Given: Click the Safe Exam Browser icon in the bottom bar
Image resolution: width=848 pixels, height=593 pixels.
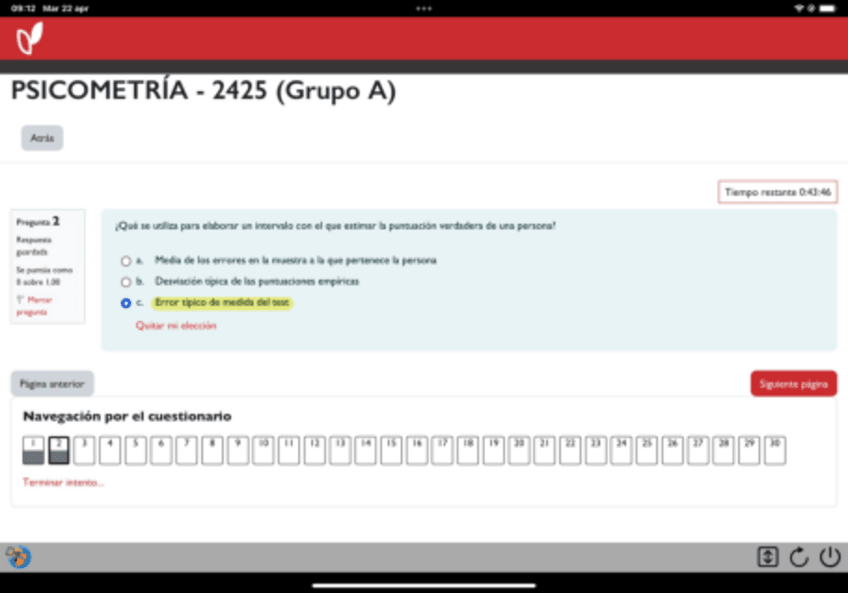Looking at the screenshot, I should [18, 557].
